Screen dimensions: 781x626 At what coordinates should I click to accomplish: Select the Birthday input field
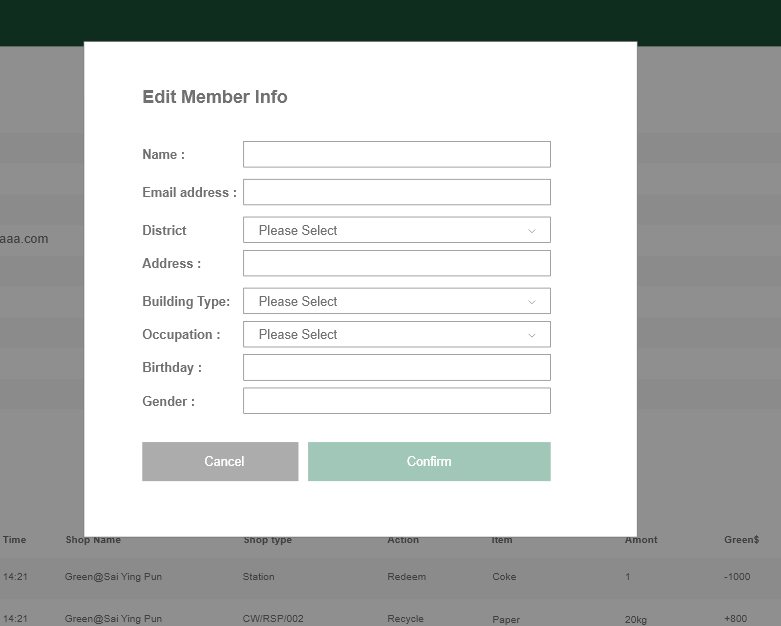396,367
